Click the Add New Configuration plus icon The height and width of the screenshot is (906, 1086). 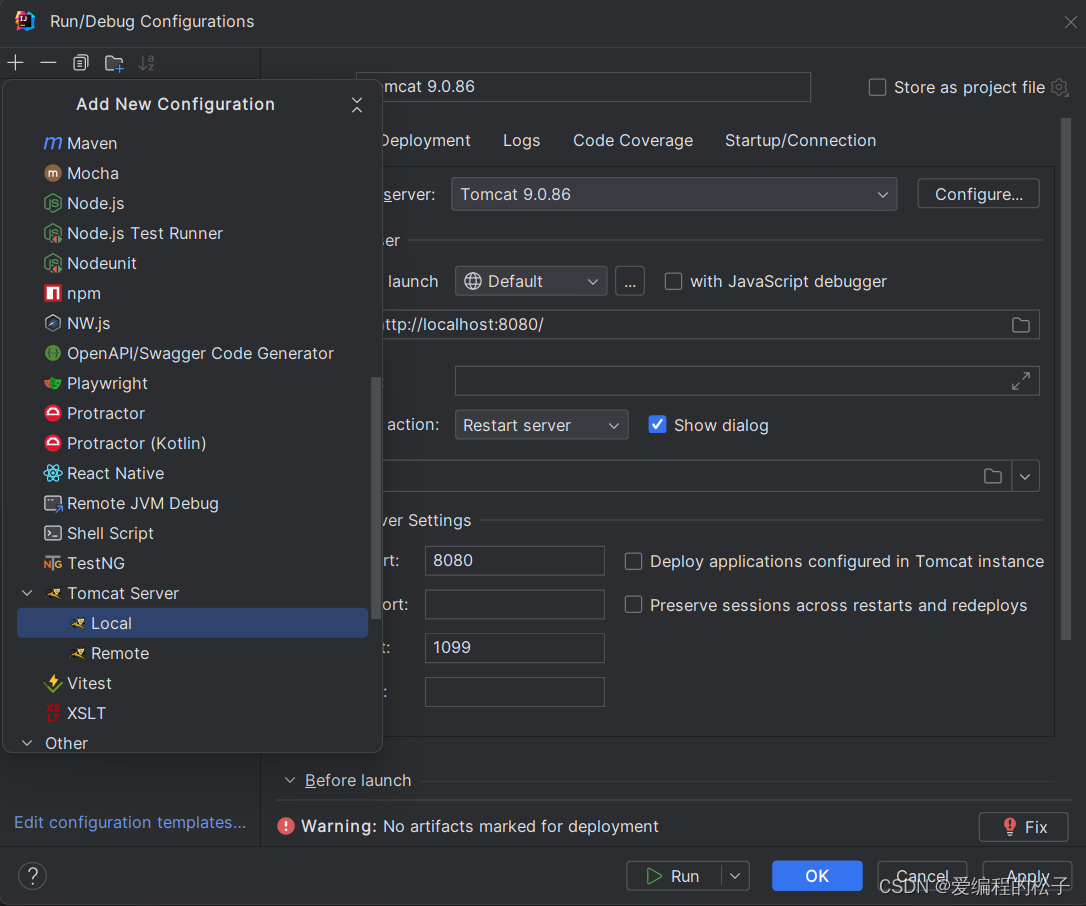(x=15, y=63)
